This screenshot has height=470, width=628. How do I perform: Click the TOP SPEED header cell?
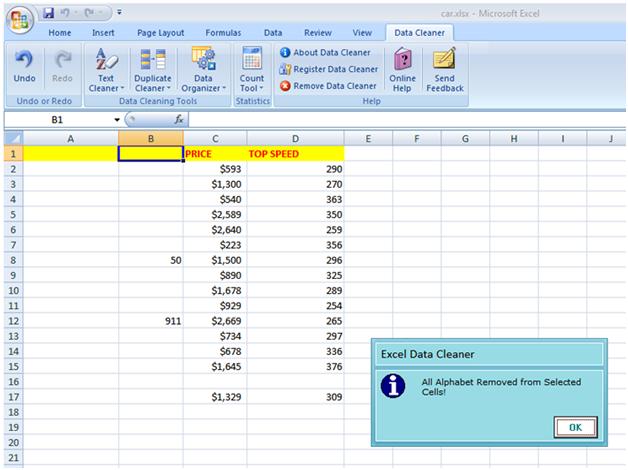coord(295,154)
